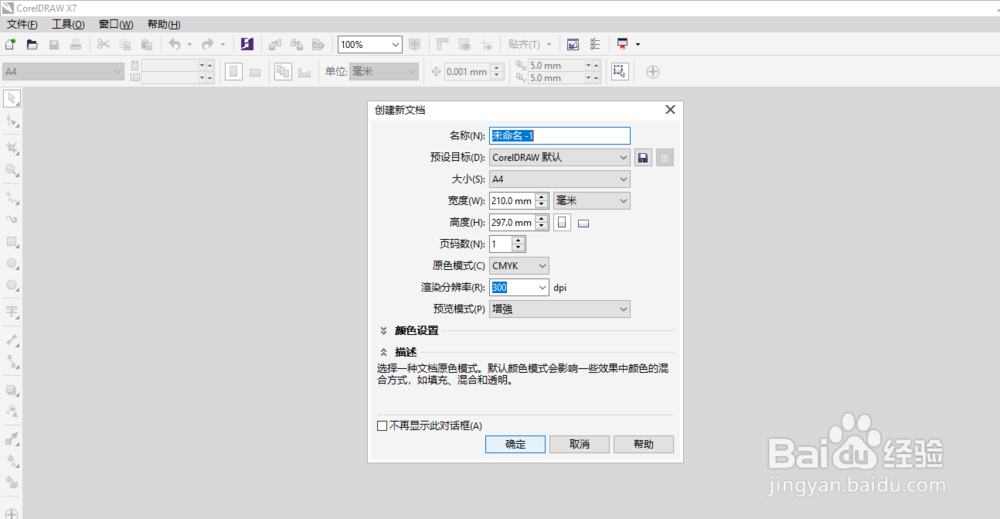Select the Ellipse tool in toolbox
The image size is (1000, 519).
click(12, 263)
